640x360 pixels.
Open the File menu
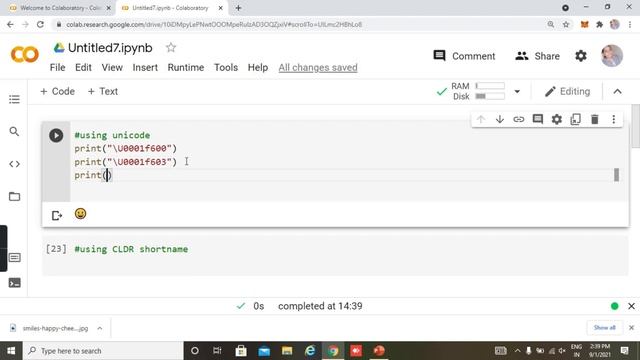coord(58,67)
